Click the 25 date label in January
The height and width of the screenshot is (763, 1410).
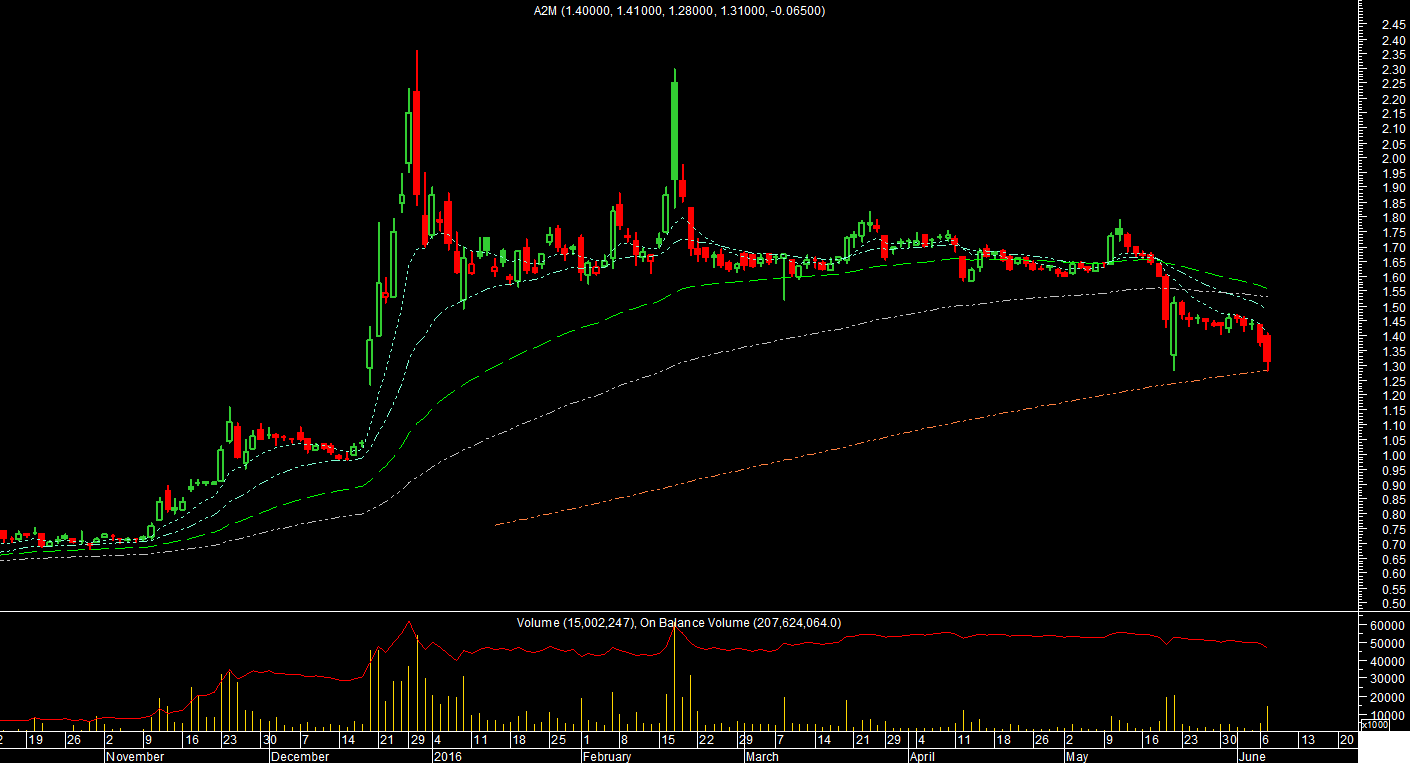557,741
